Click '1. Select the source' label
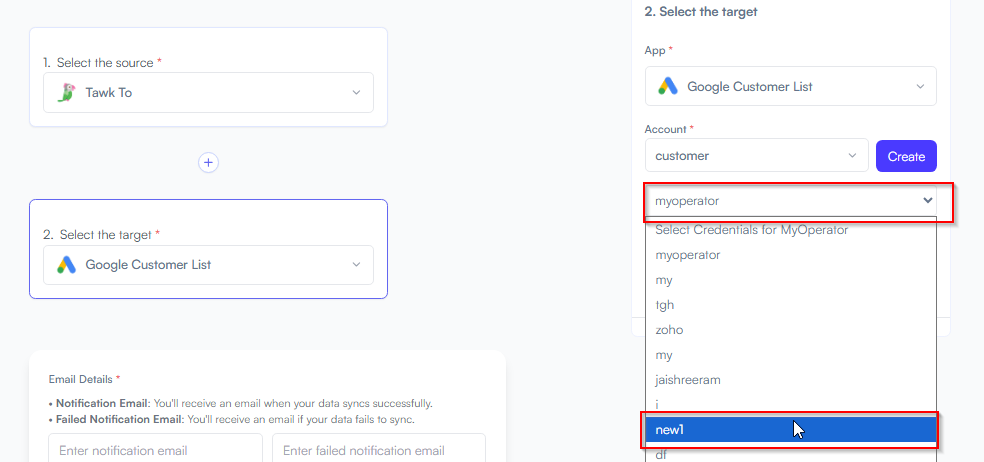This screenshot has width=984, height=462. pos(102,63)
